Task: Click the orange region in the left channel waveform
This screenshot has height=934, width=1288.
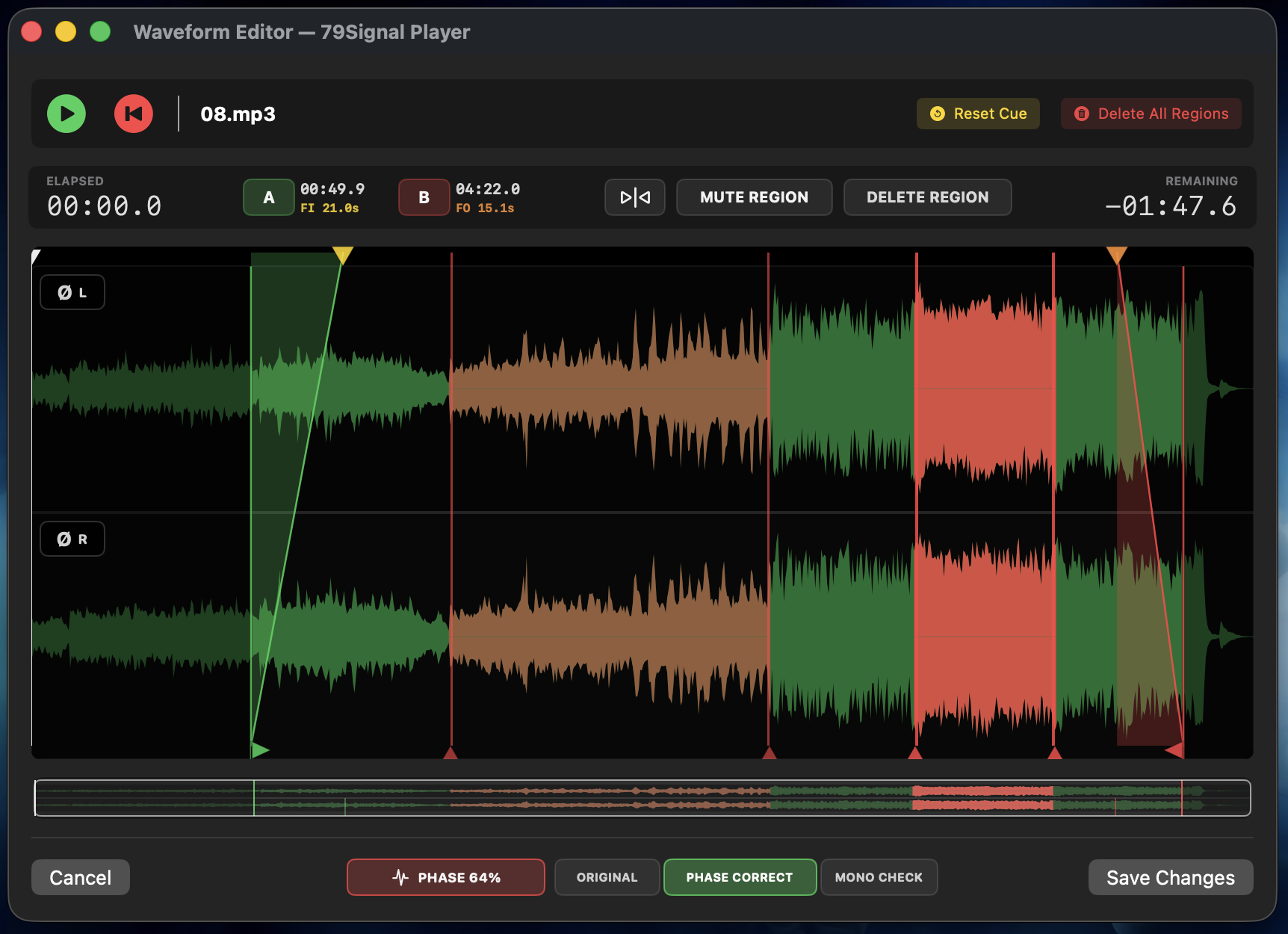Action: 610,389
